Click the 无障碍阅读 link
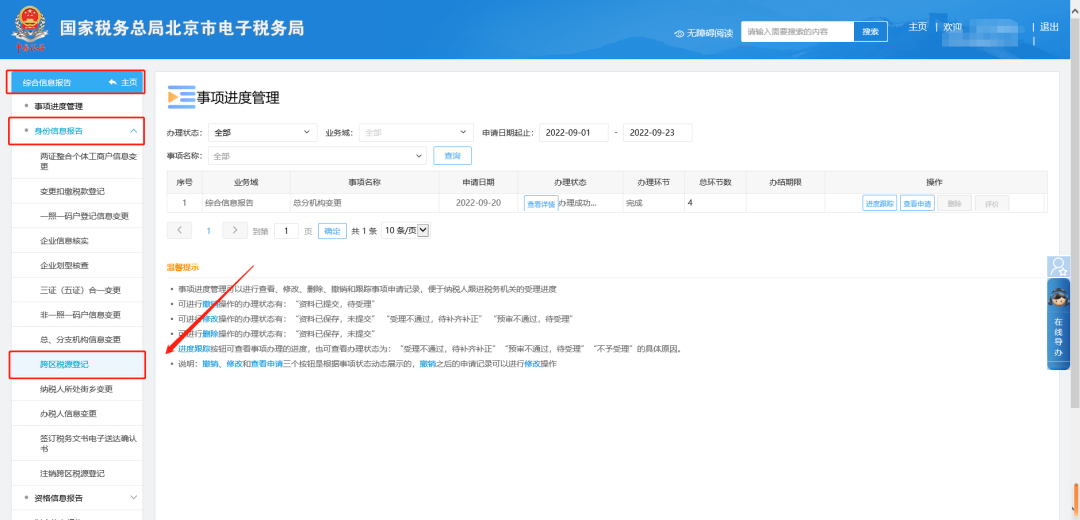1080x520 pixels. [x=709, y=33]
